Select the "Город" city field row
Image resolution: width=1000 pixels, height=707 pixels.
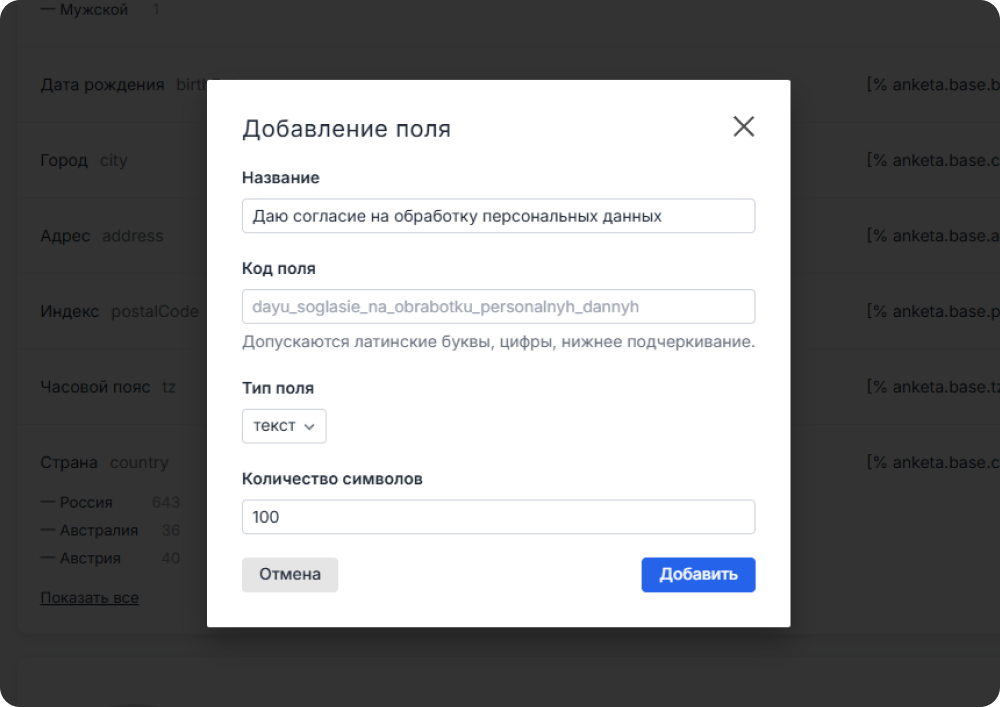point(64,160)
